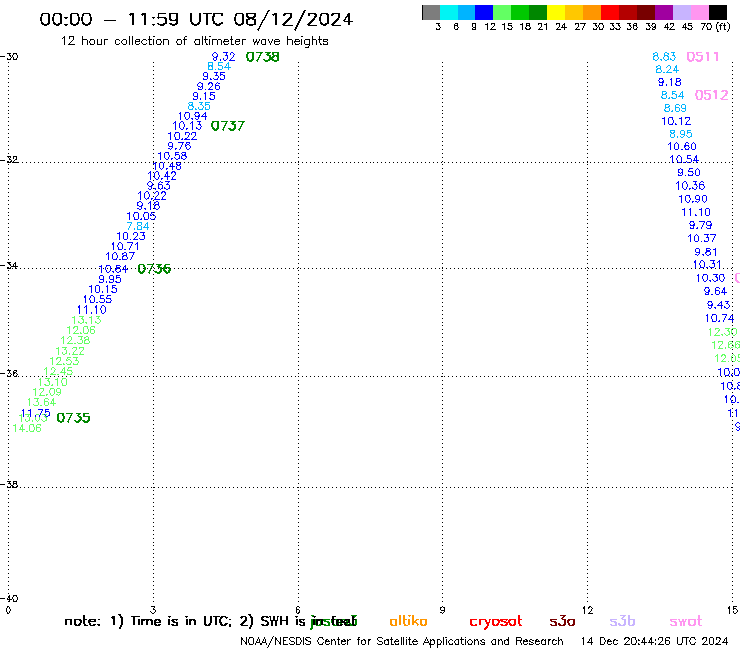Screen dimensions: 740x650
Task: Click the red 'cryosat' satellite legend label
Action: click(x=496, y=622)
